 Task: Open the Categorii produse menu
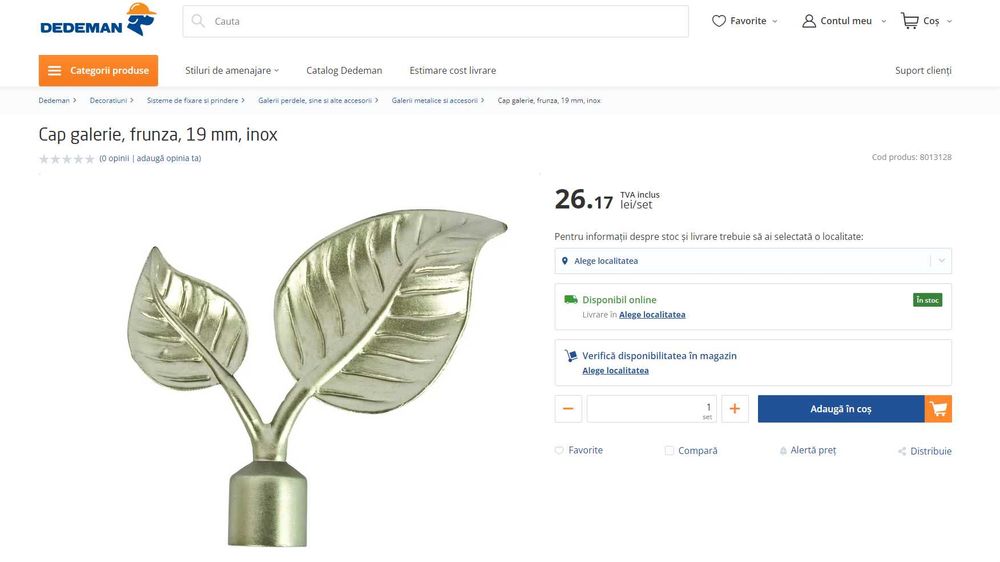[x=98, y=71]
